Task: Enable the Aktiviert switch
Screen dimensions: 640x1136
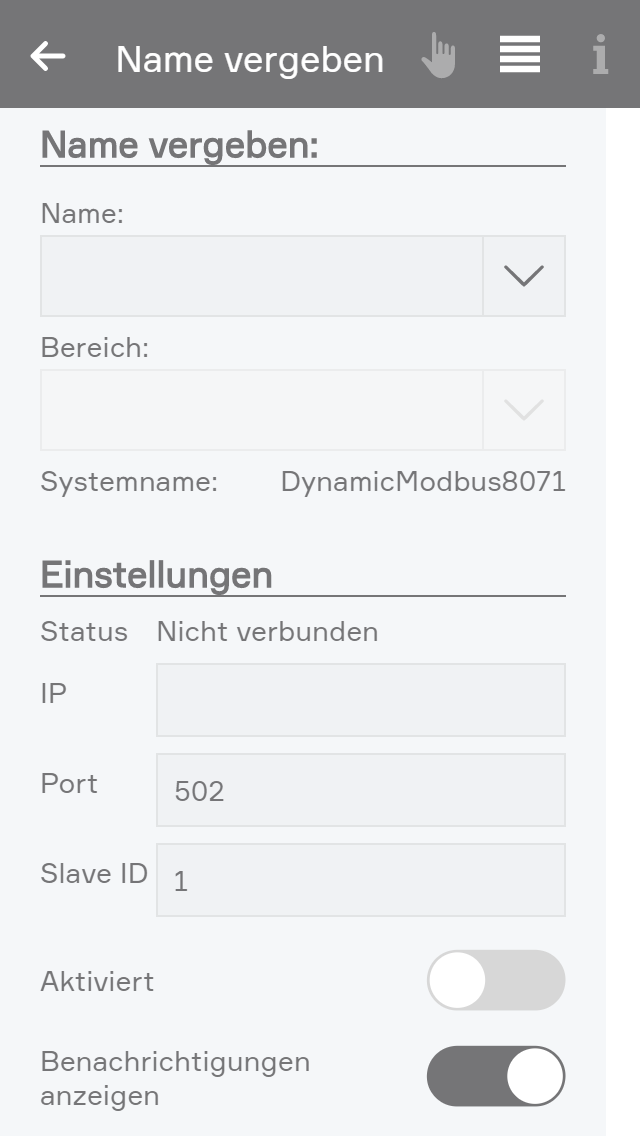Action: coord(496,980)
